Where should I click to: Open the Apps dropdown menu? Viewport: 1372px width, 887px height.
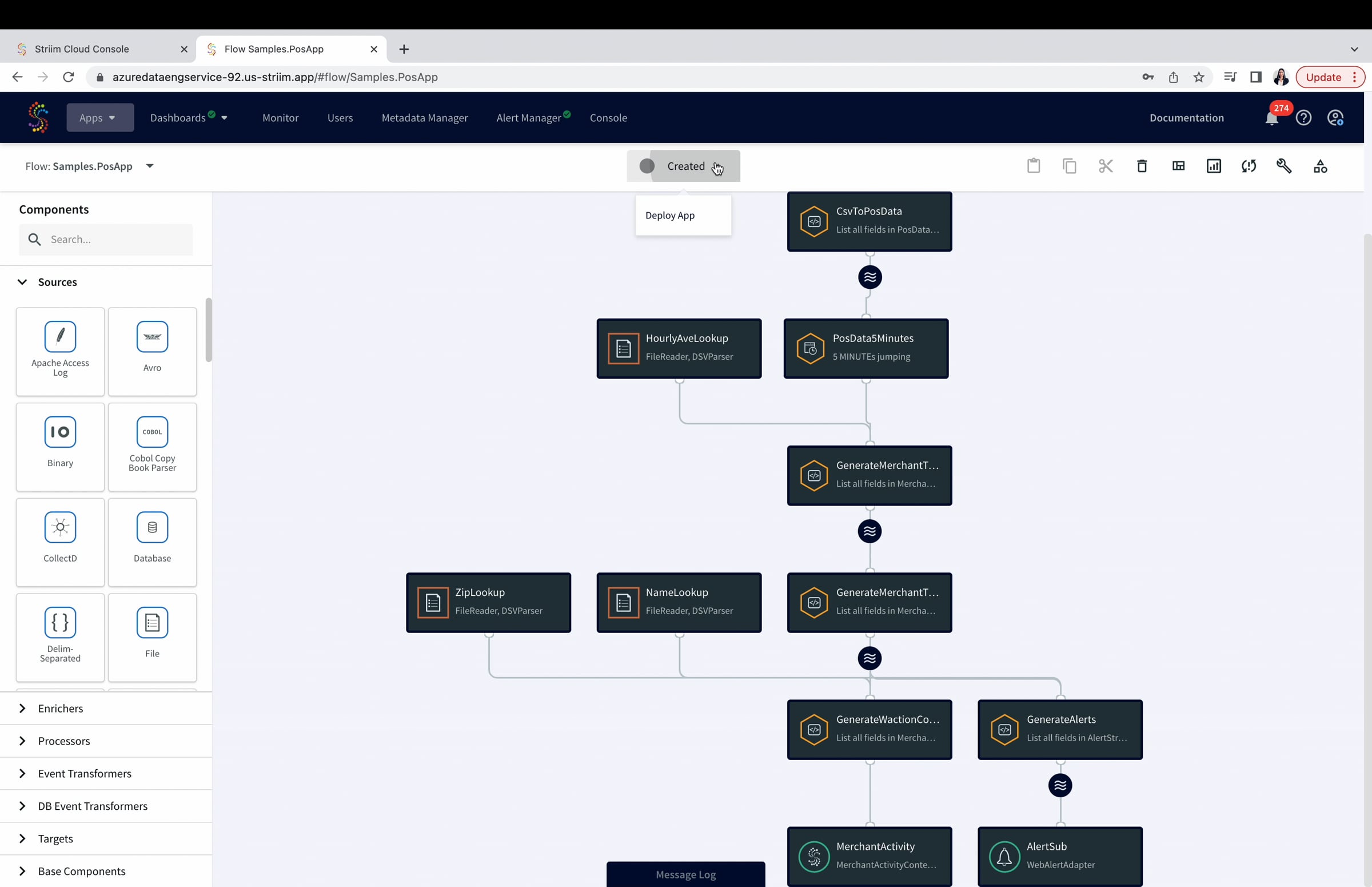point(99,118)
